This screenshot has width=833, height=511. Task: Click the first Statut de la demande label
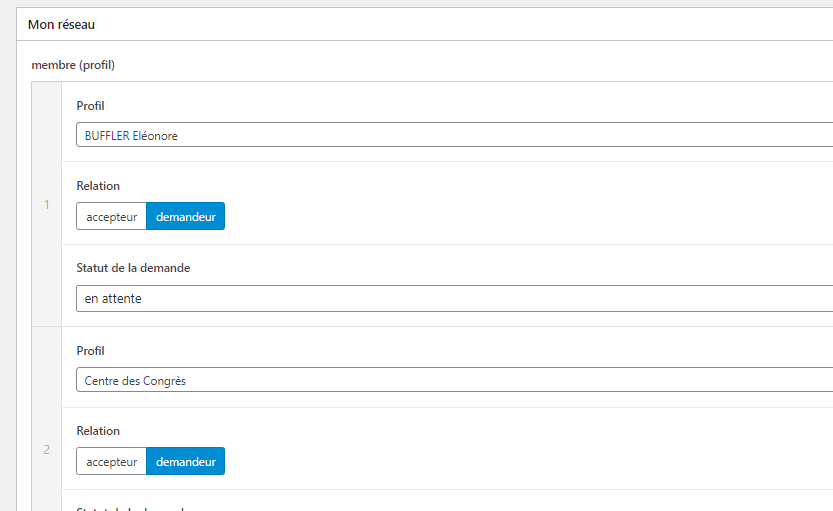(x=133, y=268)
